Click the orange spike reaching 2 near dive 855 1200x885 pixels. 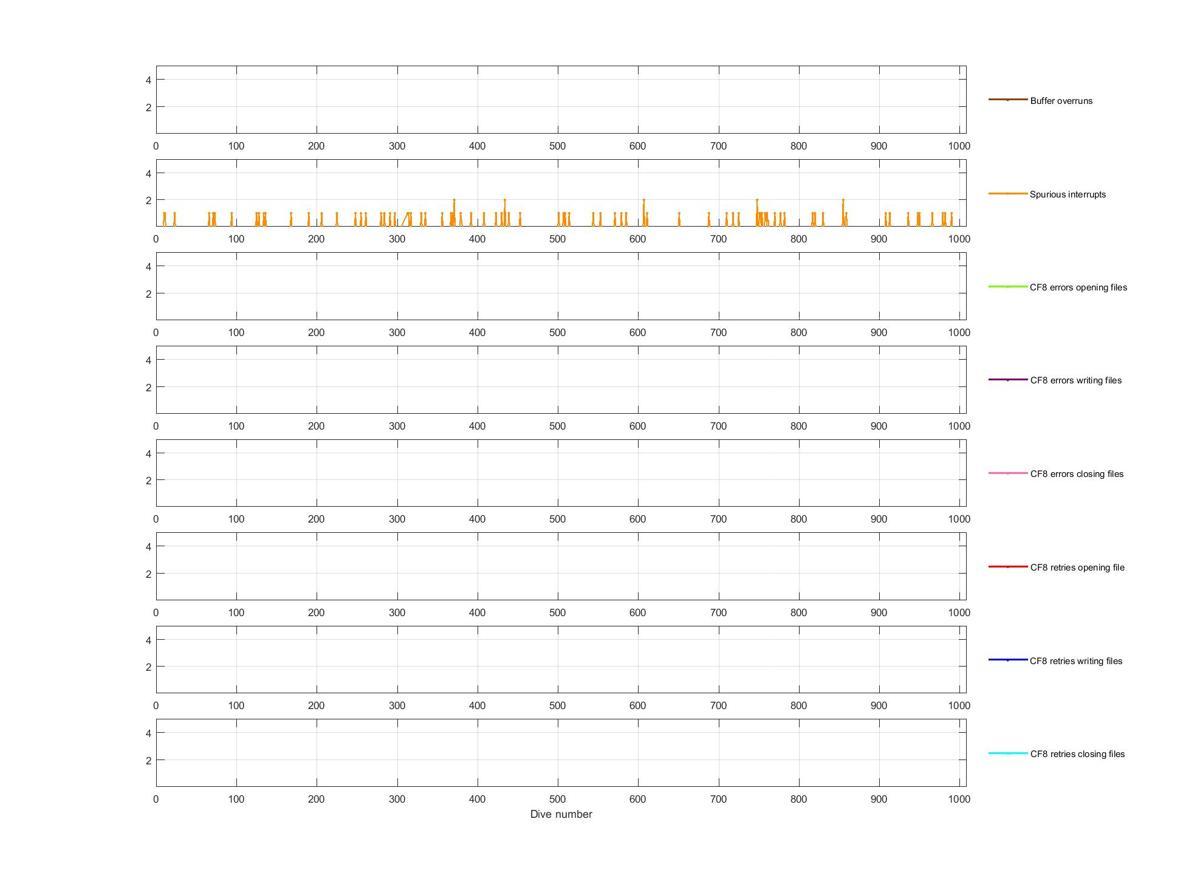tap(843, 212)
